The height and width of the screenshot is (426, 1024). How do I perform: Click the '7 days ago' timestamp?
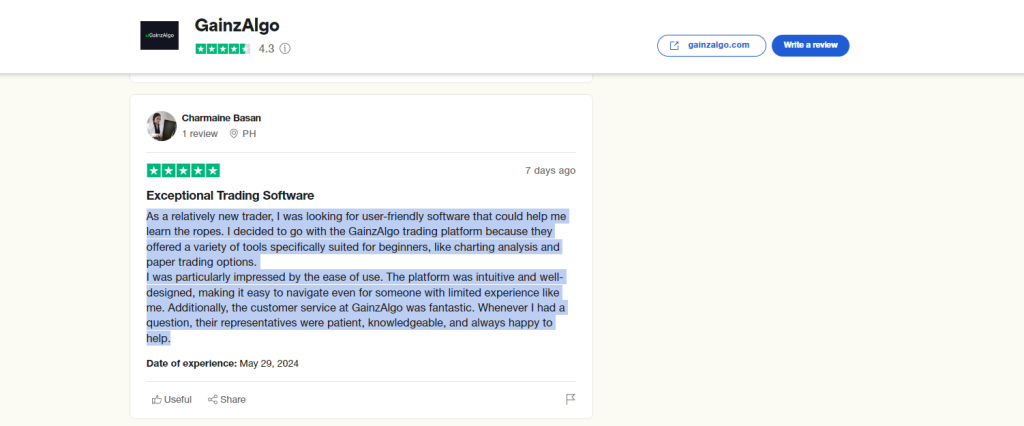click(x=551, y=171)
